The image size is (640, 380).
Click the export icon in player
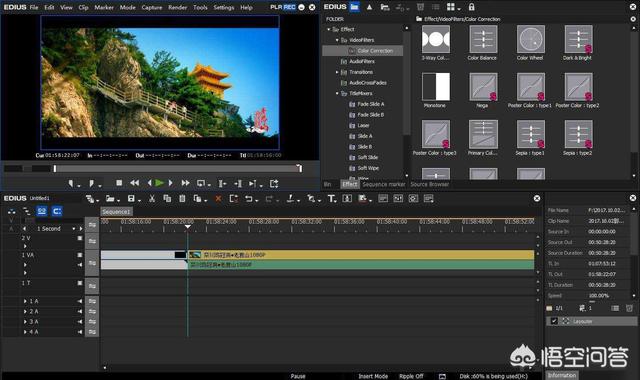pos(274,184)
